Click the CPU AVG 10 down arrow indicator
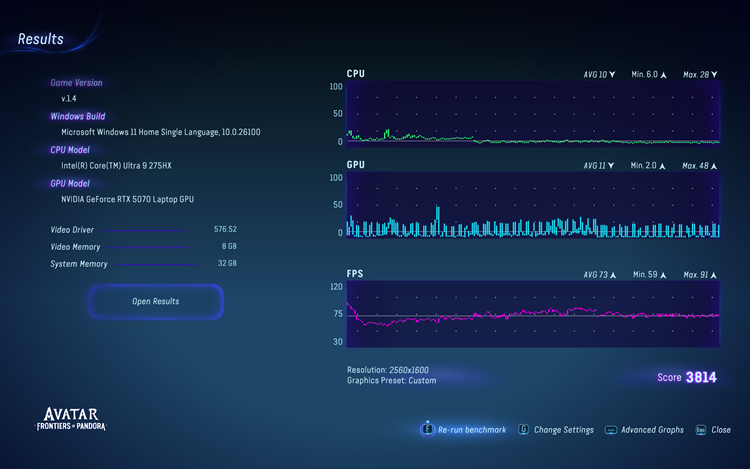This screenshot has height=469, width=750. (612, 75)
